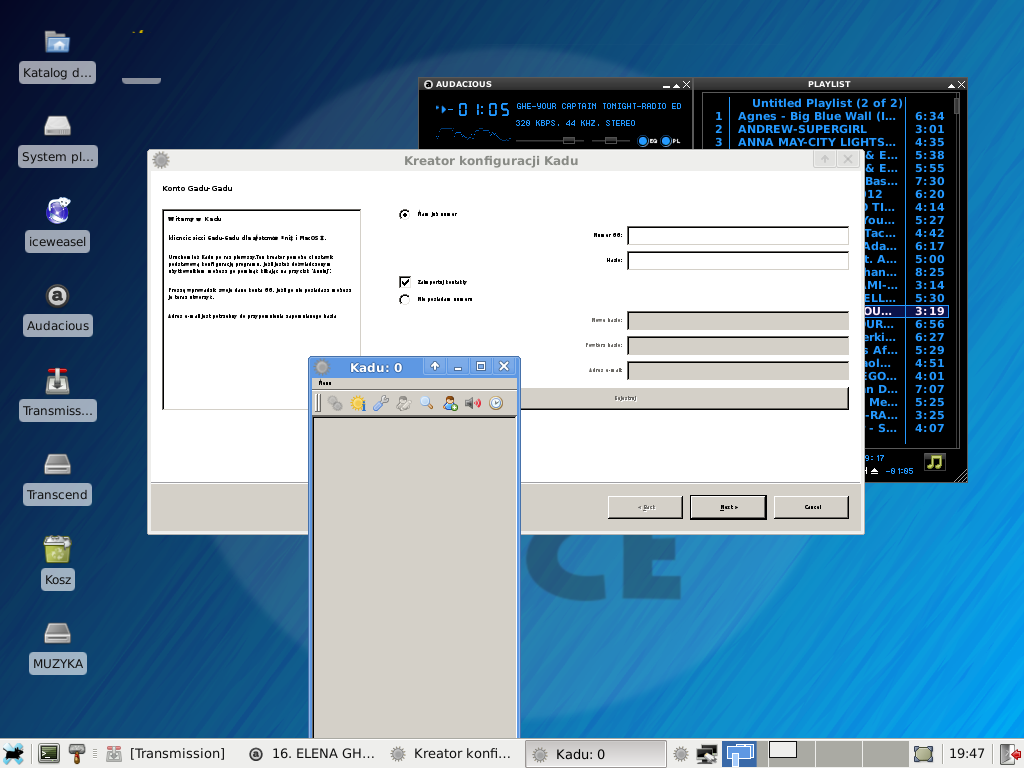Click the playlist scrollbar handle
This screenshot has height=768, width=1024.
(x=957, y=106)
